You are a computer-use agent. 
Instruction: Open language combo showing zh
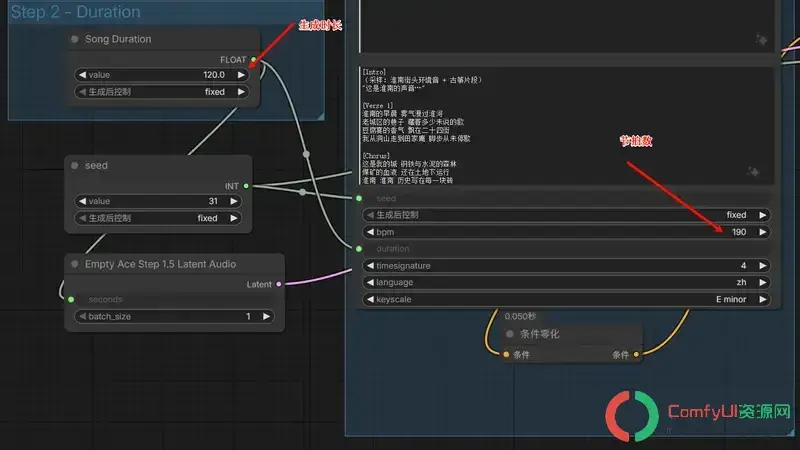tap(566, 283)
